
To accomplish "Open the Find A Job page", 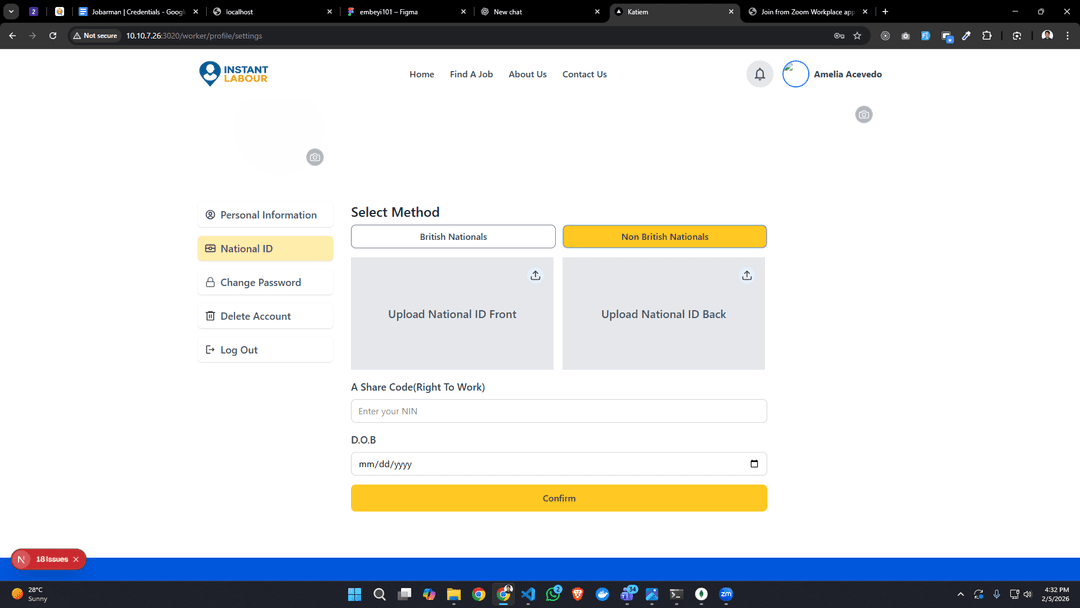I will click(471, 74).
